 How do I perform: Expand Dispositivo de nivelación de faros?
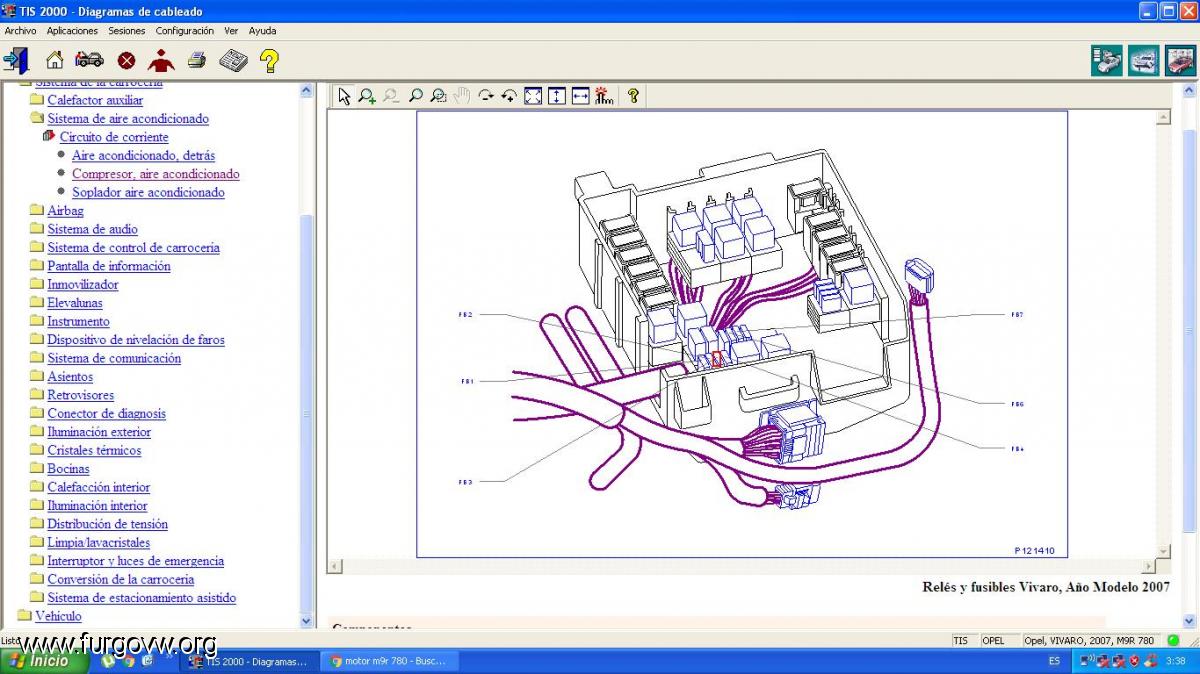[136, 340]
